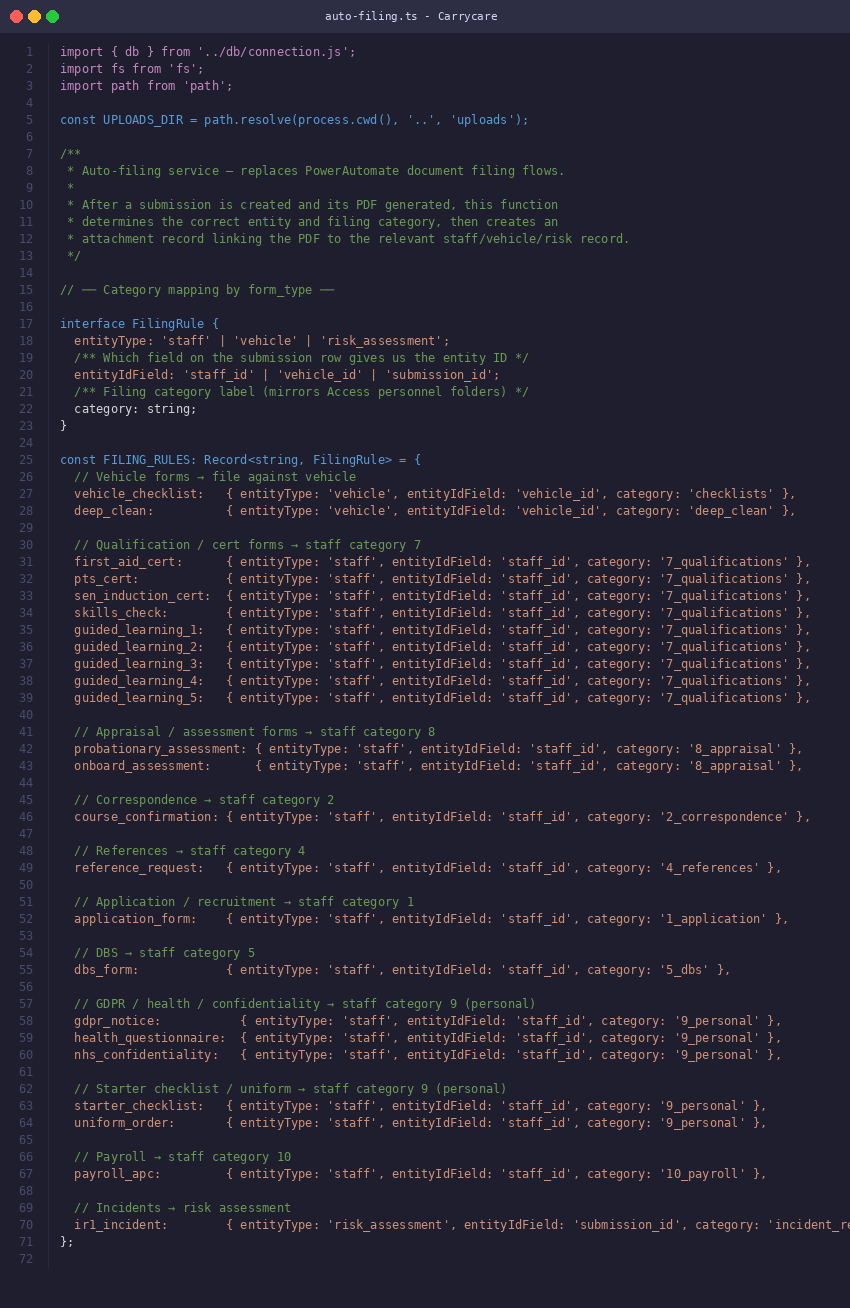Image resolution: width=850 pixels, height=1308 pixels.
Task: Click comment 'DBS → staff category 5'
Action: (165, 952)
